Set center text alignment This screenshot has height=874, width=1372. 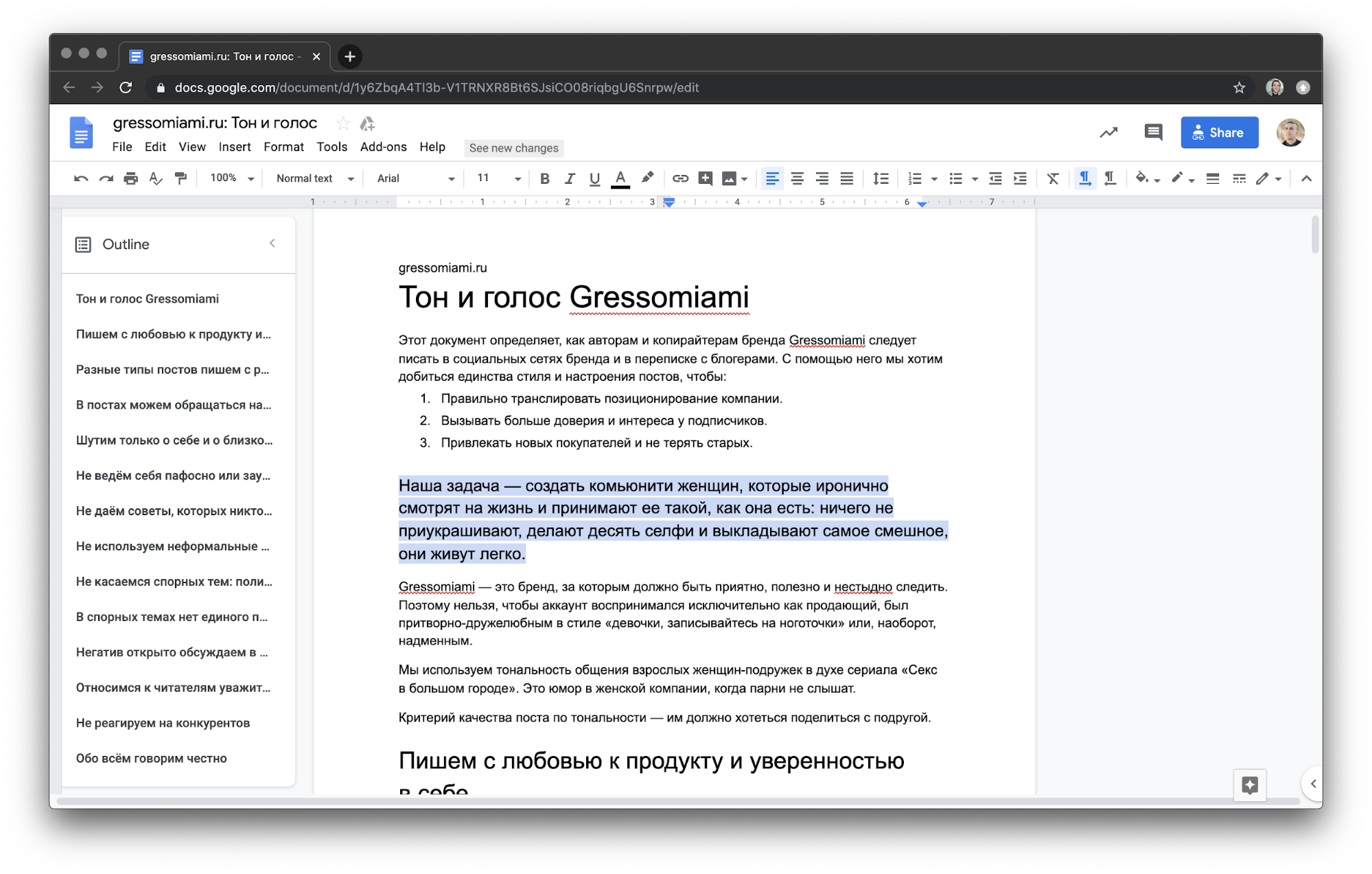click(x=797, y=178)
